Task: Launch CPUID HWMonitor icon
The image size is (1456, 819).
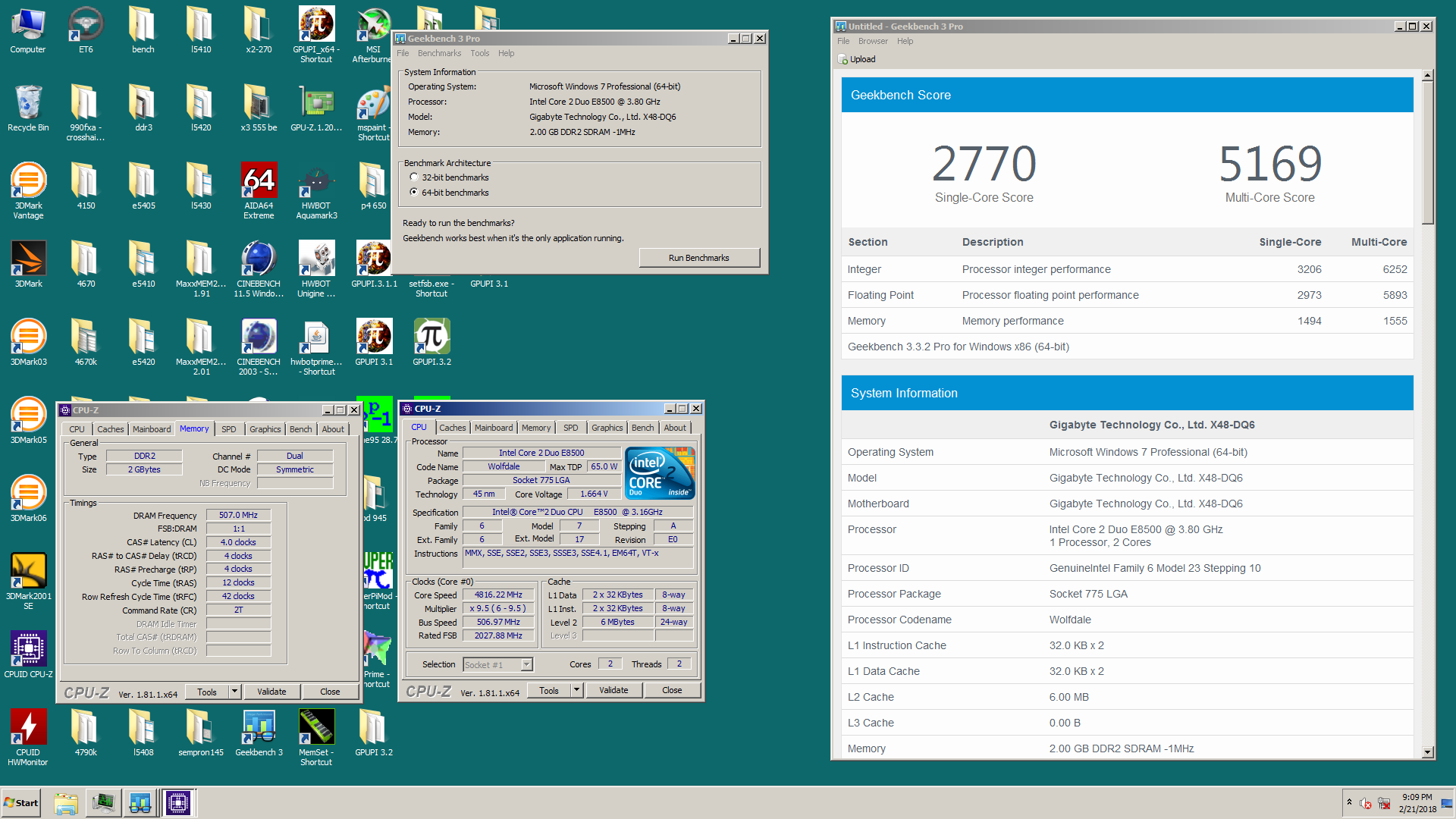Action: point(28,738)
